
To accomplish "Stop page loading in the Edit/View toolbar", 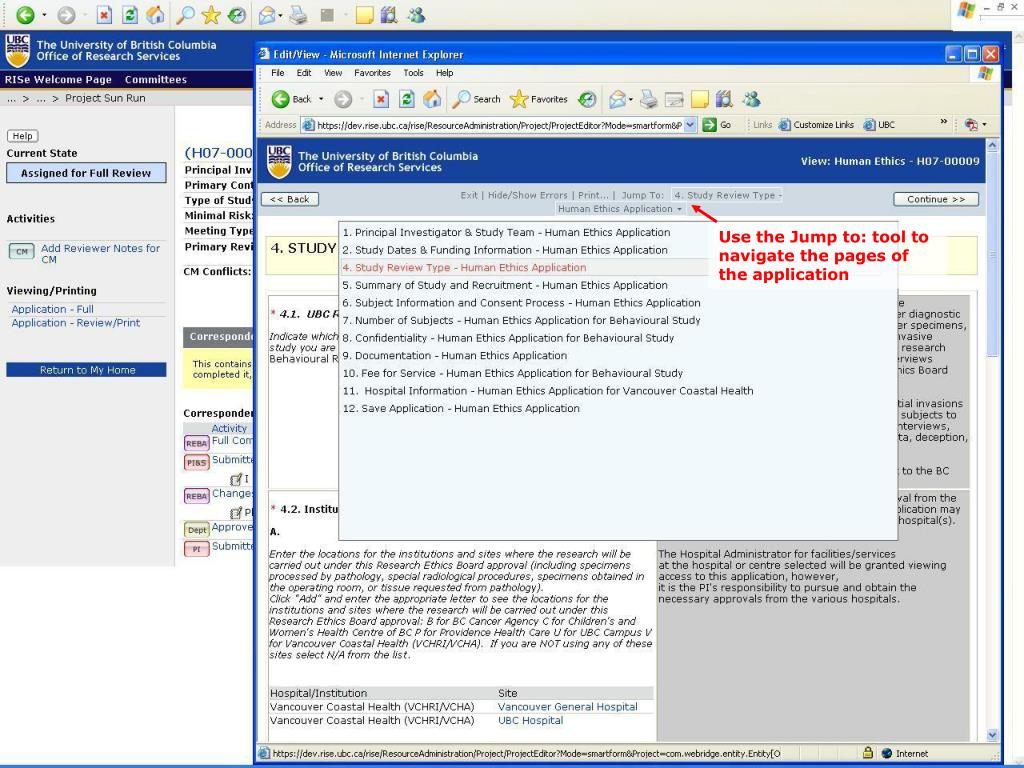I will point(381,99).
